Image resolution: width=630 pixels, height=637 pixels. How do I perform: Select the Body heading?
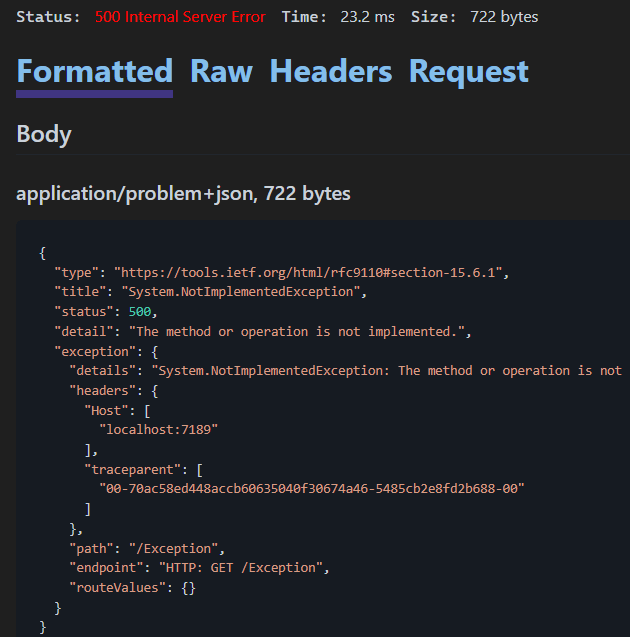click(44, 134)
